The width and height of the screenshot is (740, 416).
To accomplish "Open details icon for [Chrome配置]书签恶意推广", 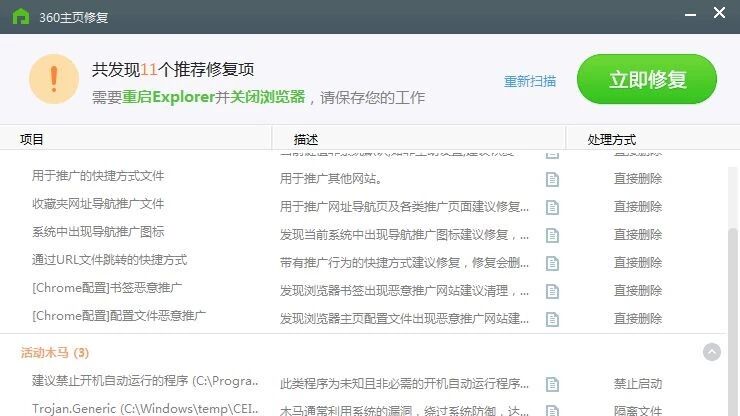I will tap(552, 291).
